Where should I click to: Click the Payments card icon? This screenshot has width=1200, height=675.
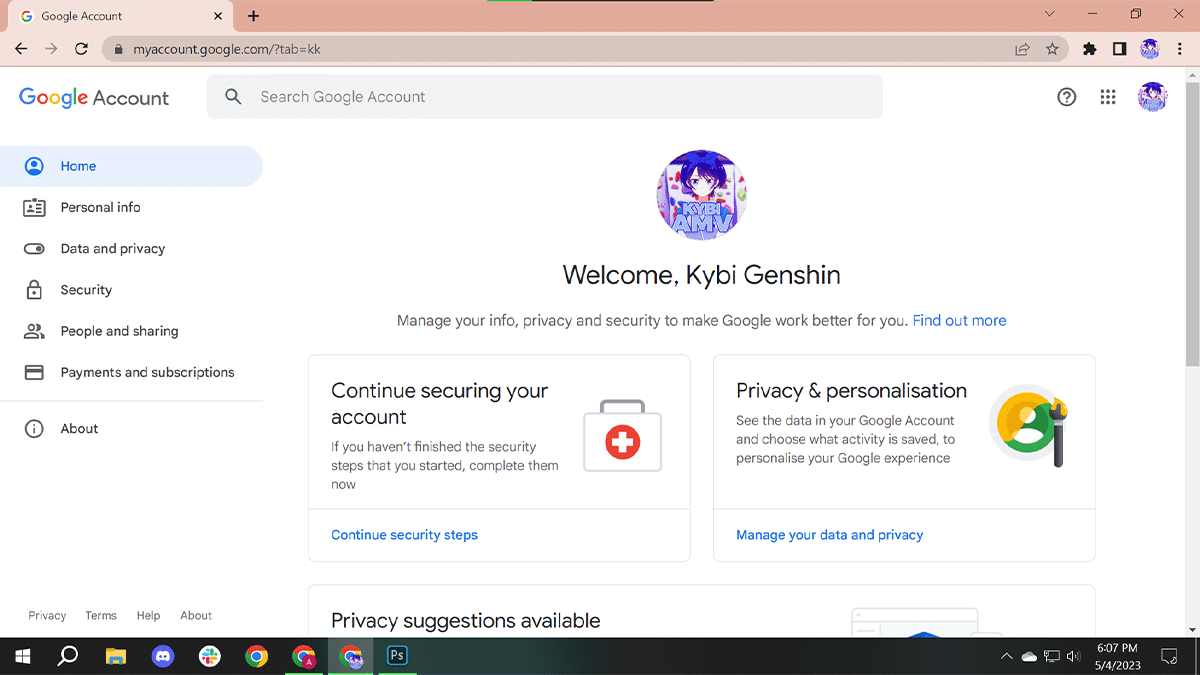[34, 372]
